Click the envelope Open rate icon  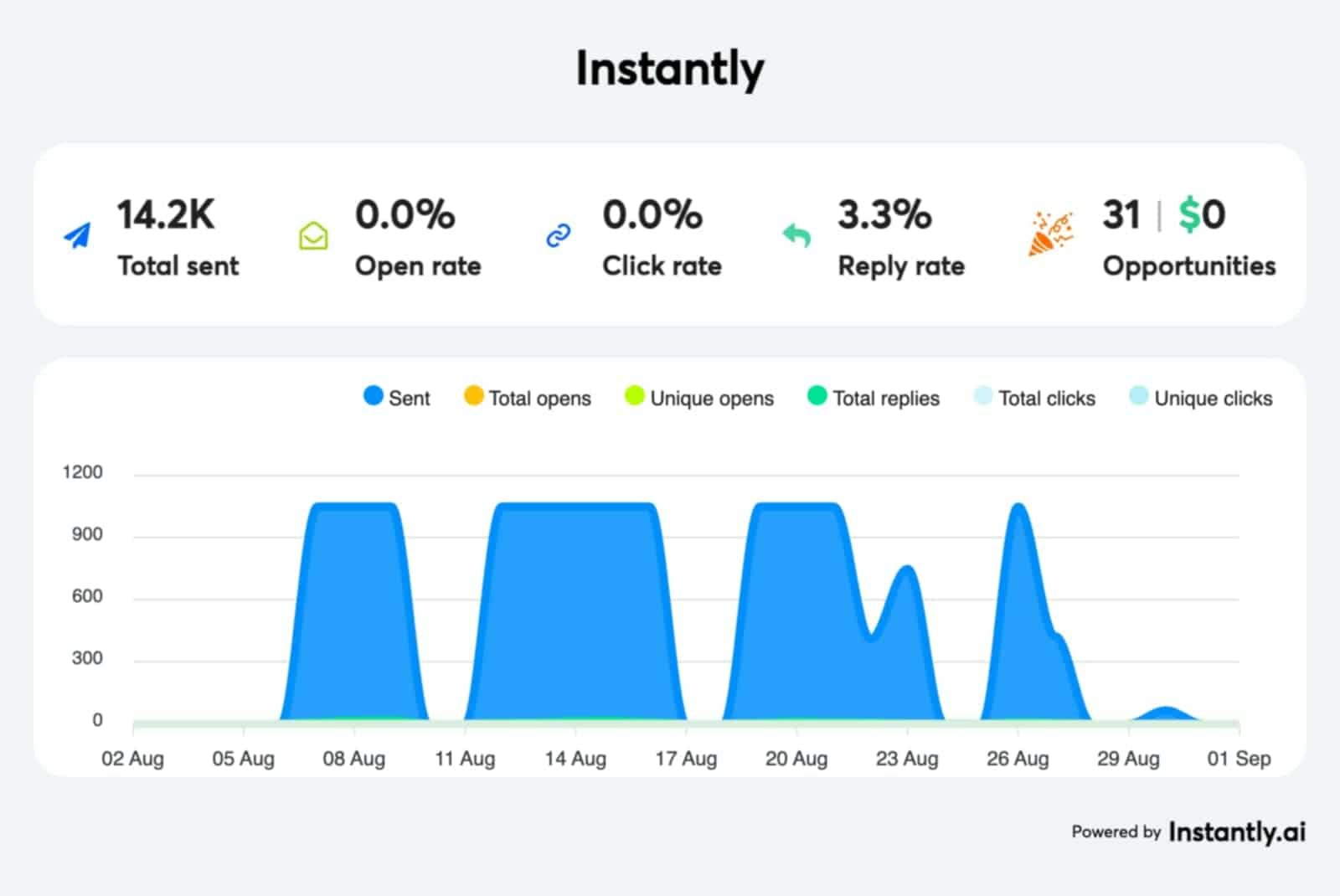coord(313,236)
